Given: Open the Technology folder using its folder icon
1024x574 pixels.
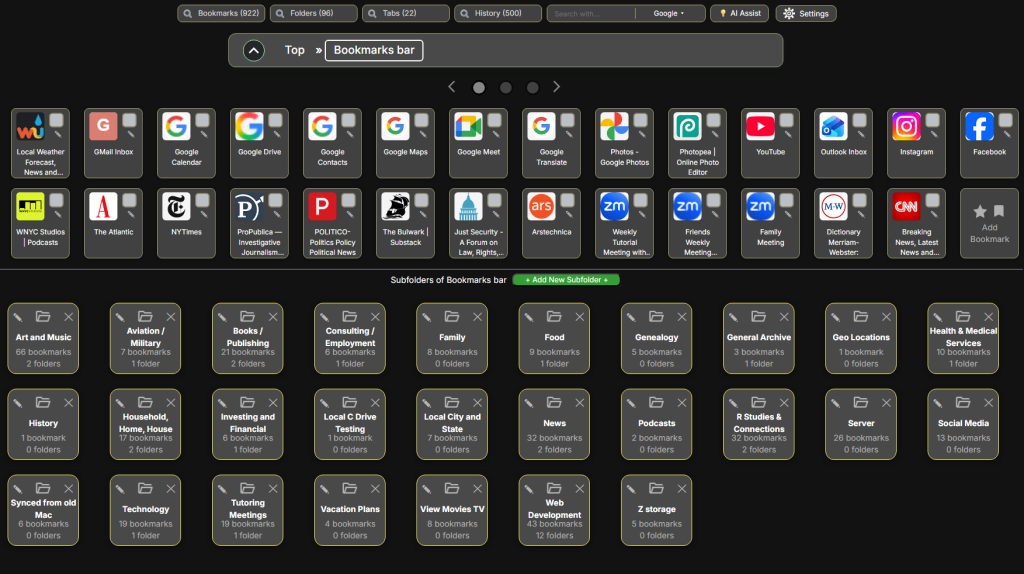Looking at the screenshot, I should (x=145, y=488).
